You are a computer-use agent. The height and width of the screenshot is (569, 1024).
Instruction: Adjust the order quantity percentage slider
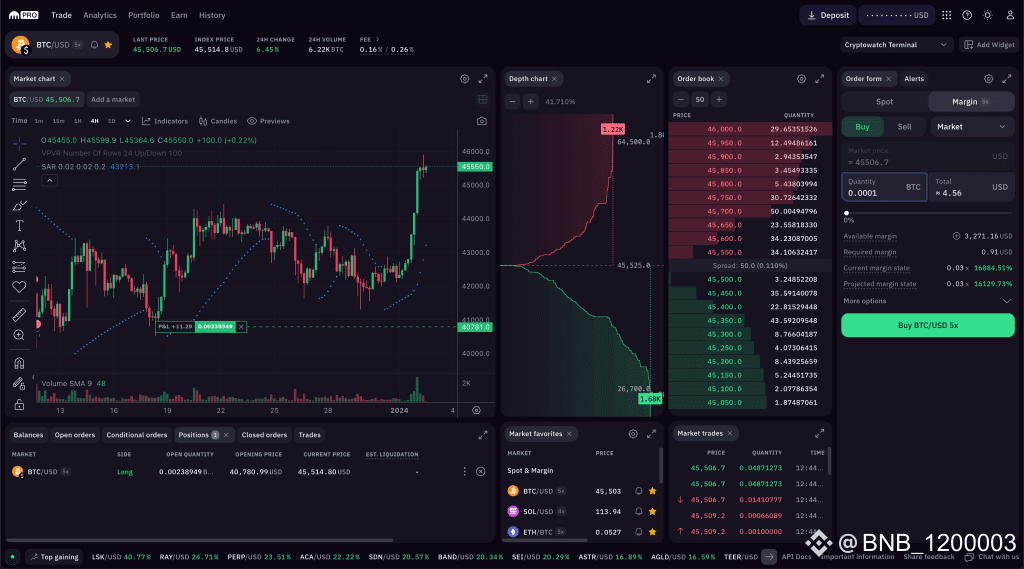(847, 212)
